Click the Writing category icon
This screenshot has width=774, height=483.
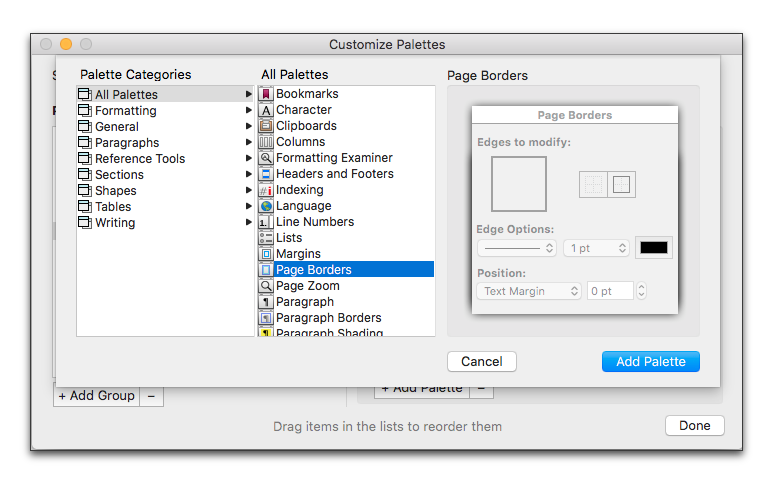[85, 223]
